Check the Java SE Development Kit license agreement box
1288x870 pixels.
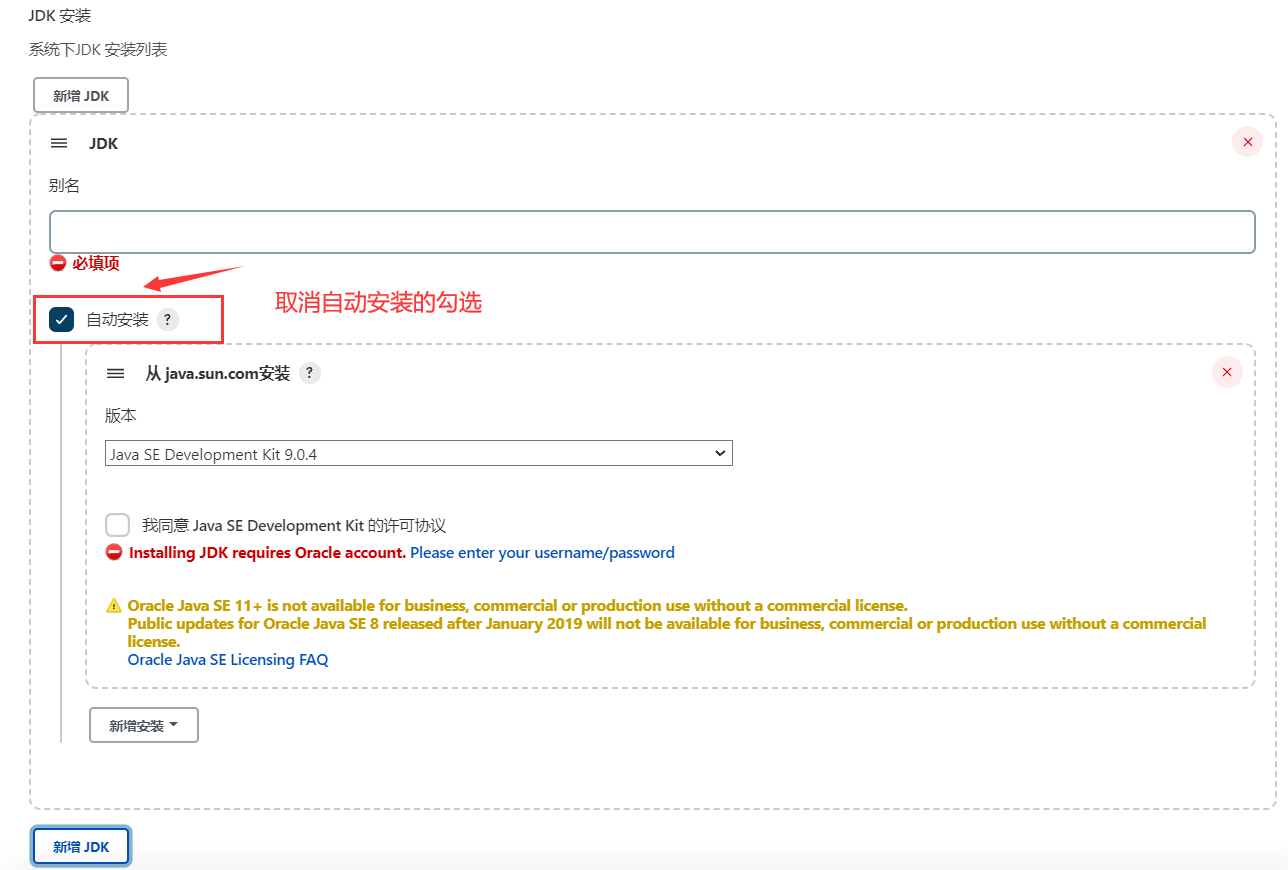118,525
